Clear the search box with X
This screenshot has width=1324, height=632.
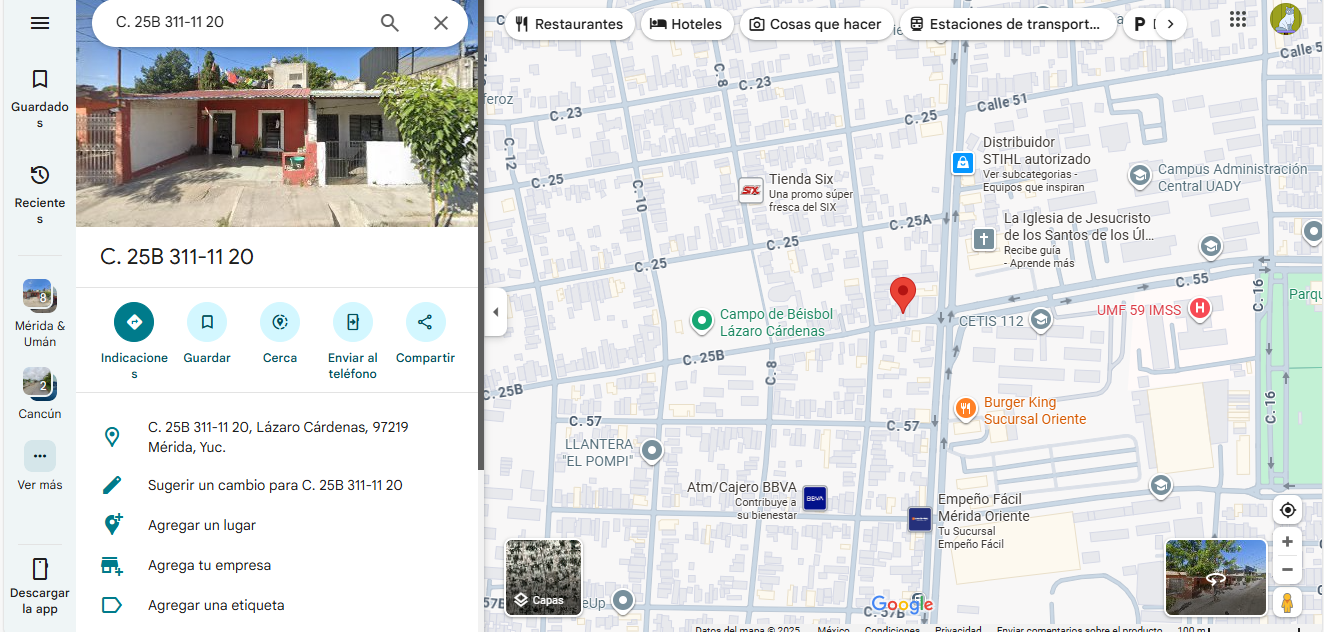pos(440,23)
